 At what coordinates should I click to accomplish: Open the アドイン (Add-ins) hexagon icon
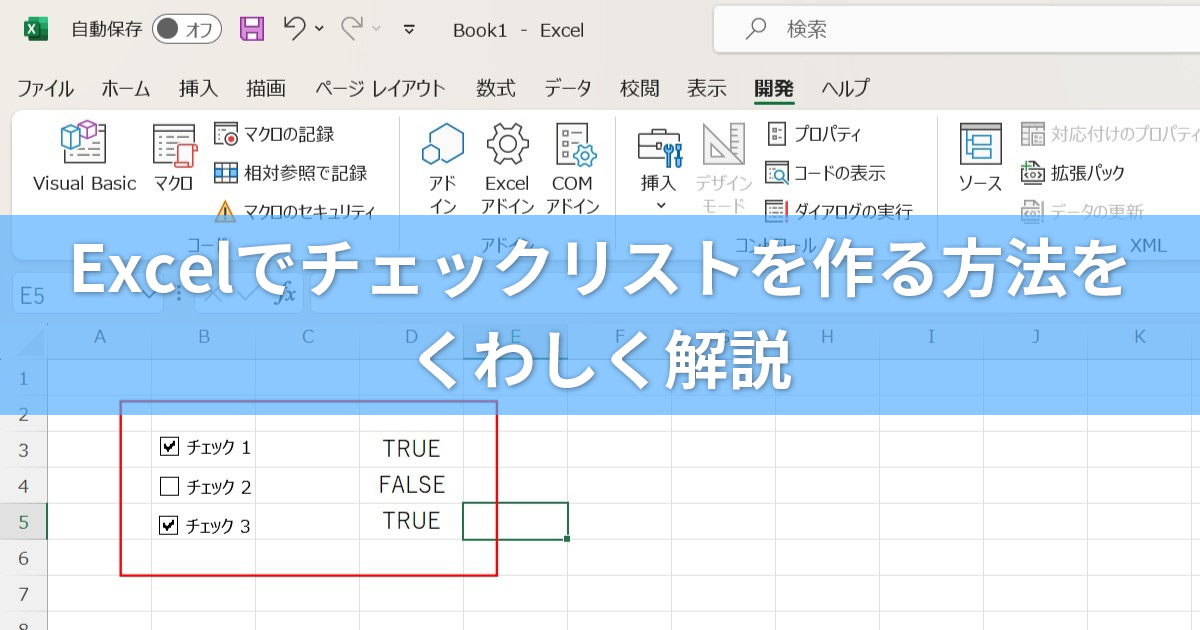(x=442, y=166)
